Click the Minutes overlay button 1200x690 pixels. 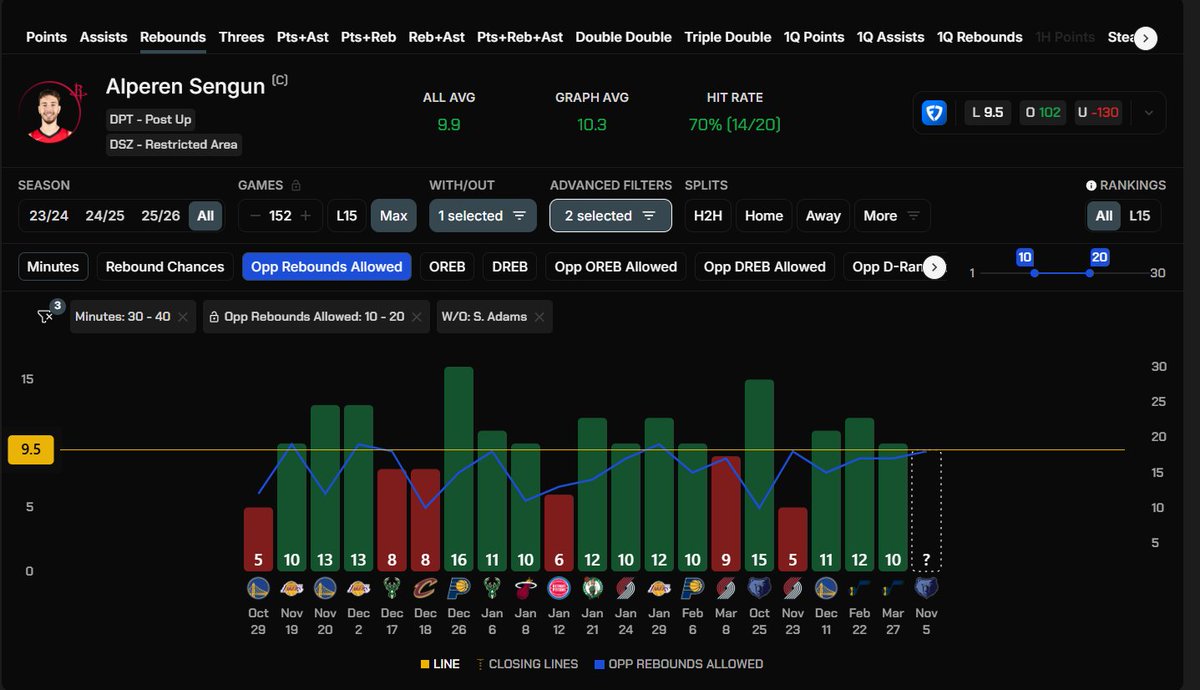(53, 267)
